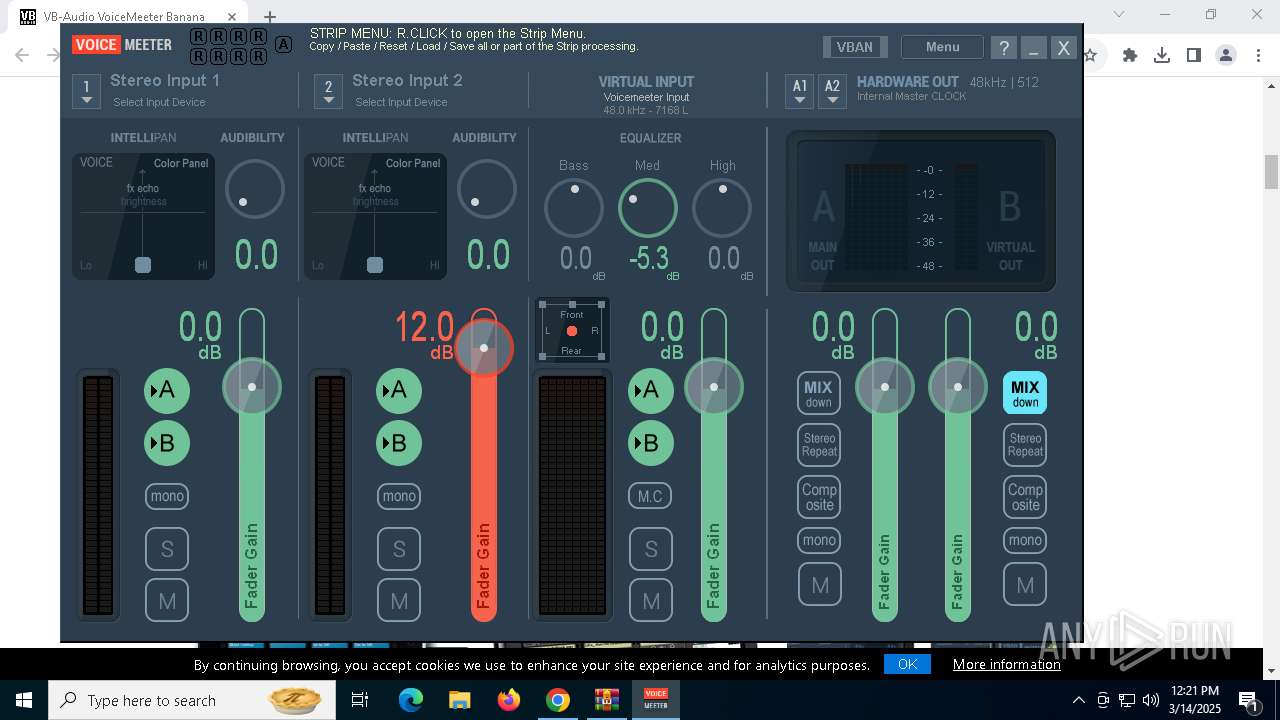Image resolution: width=1280 pixels, height=720 pixels.
Task: Open the VBAN configuration
Action: tap(855, 47)
